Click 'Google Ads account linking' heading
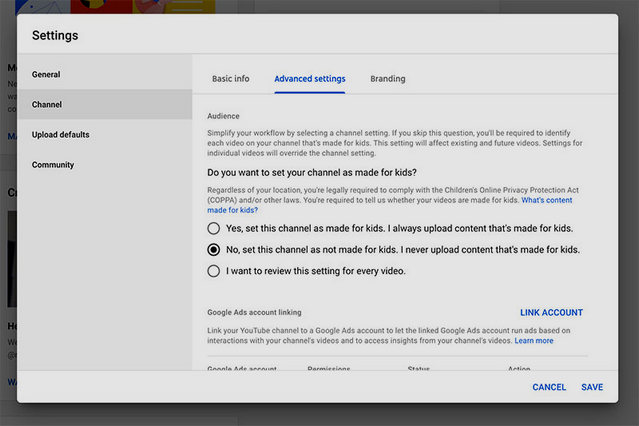 (x=254, y=312)
